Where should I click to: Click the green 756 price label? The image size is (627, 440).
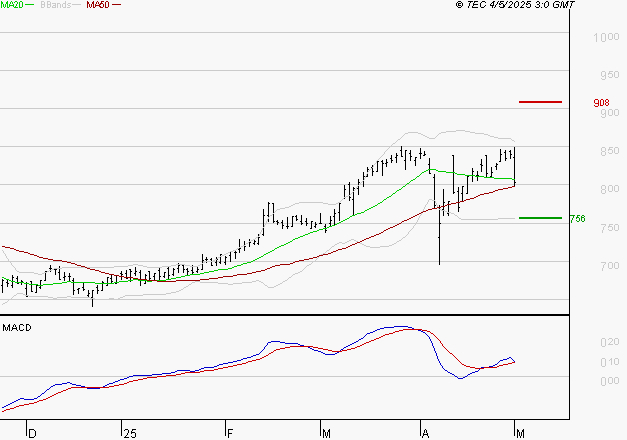(577, 219)
